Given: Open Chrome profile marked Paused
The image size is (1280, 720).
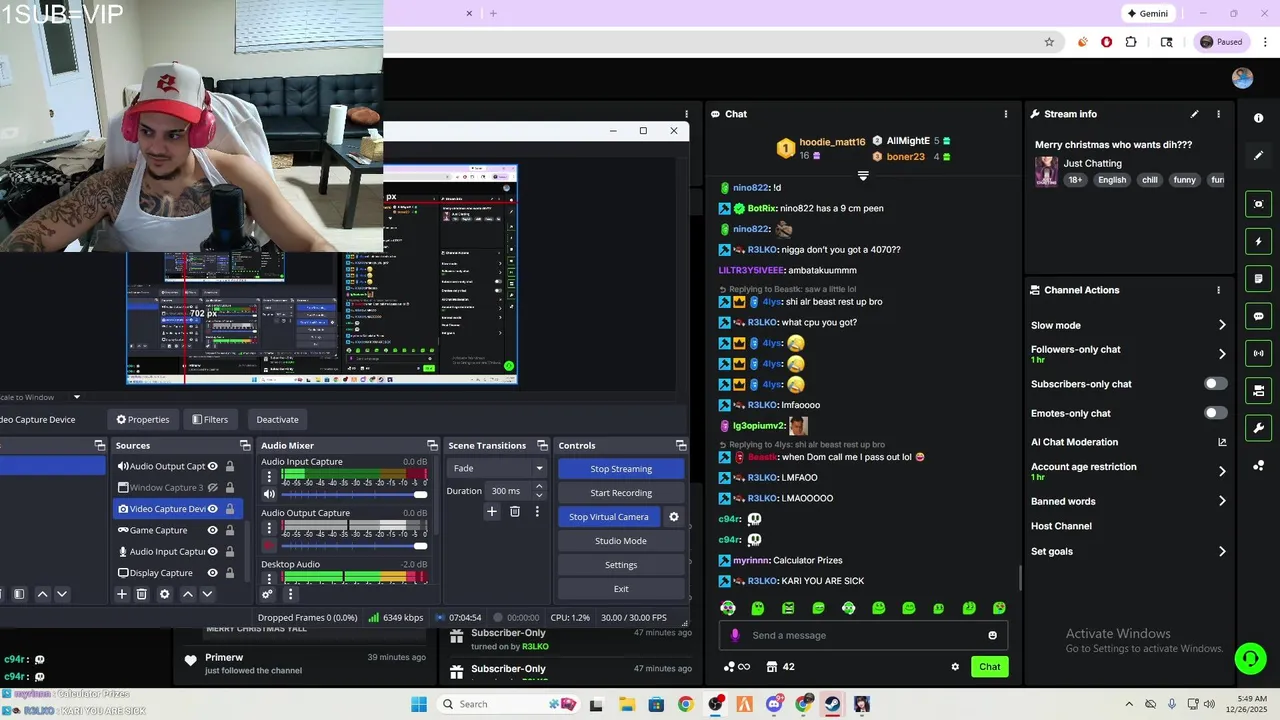Looking at the screenshot, I should click(1221, 42).
